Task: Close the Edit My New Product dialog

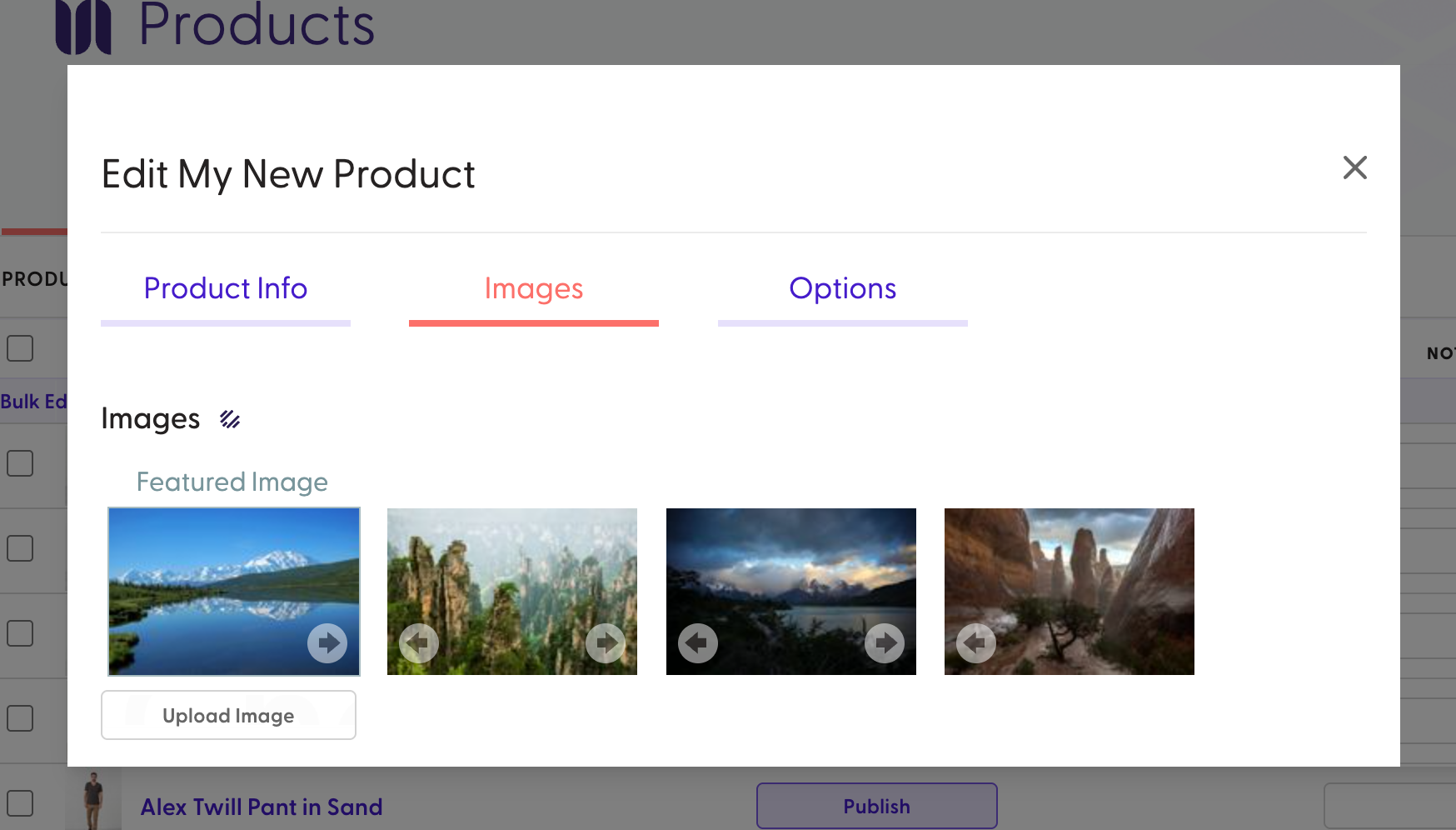Action: (1354, 167)
